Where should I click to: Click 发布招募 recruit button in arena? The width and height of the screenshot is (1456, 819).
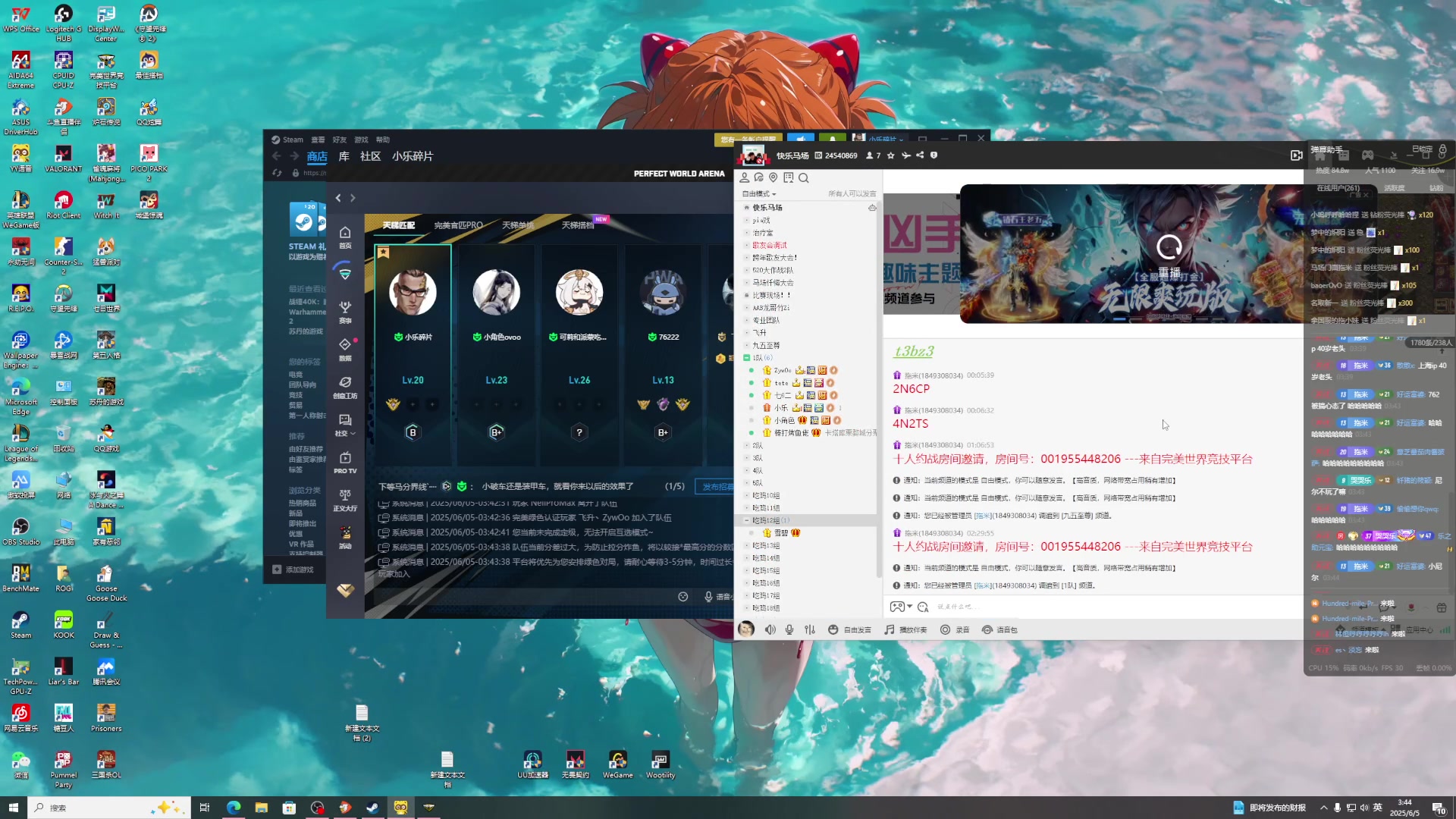[x=714, y=487]
